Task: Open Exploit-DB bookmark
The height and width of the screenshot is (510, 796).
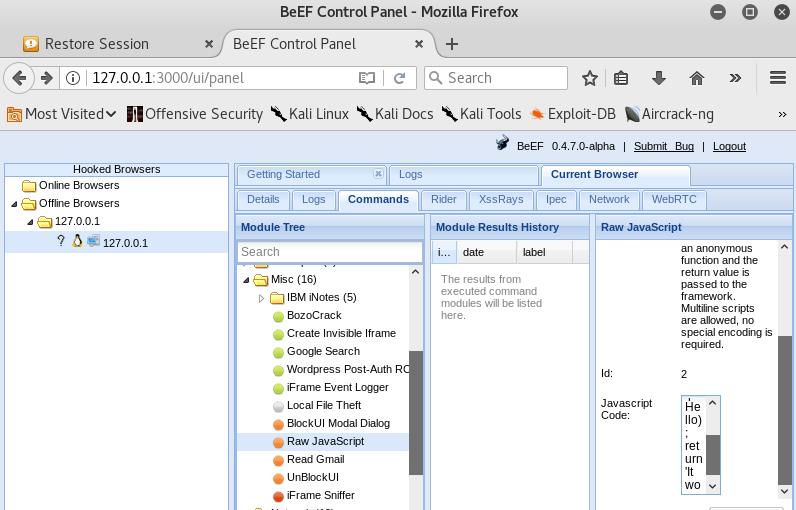Action: point(573,114)
